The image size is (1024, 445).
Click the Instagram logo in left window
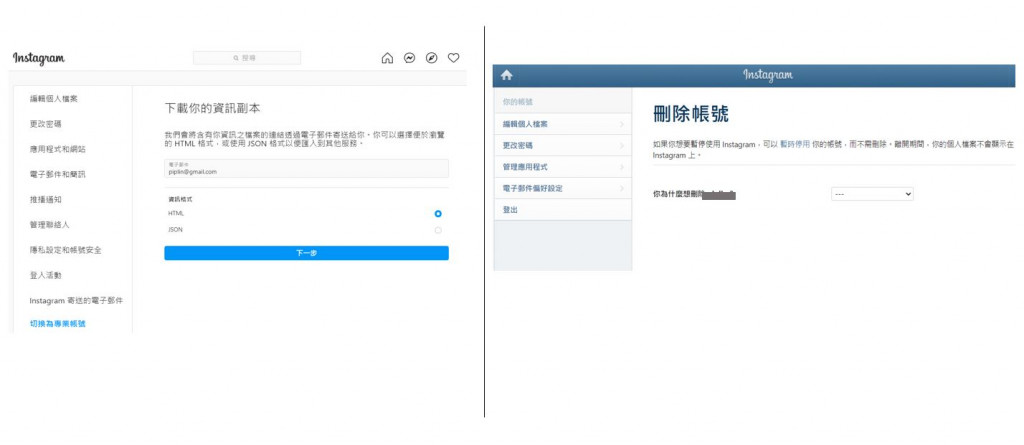(39, 58)
